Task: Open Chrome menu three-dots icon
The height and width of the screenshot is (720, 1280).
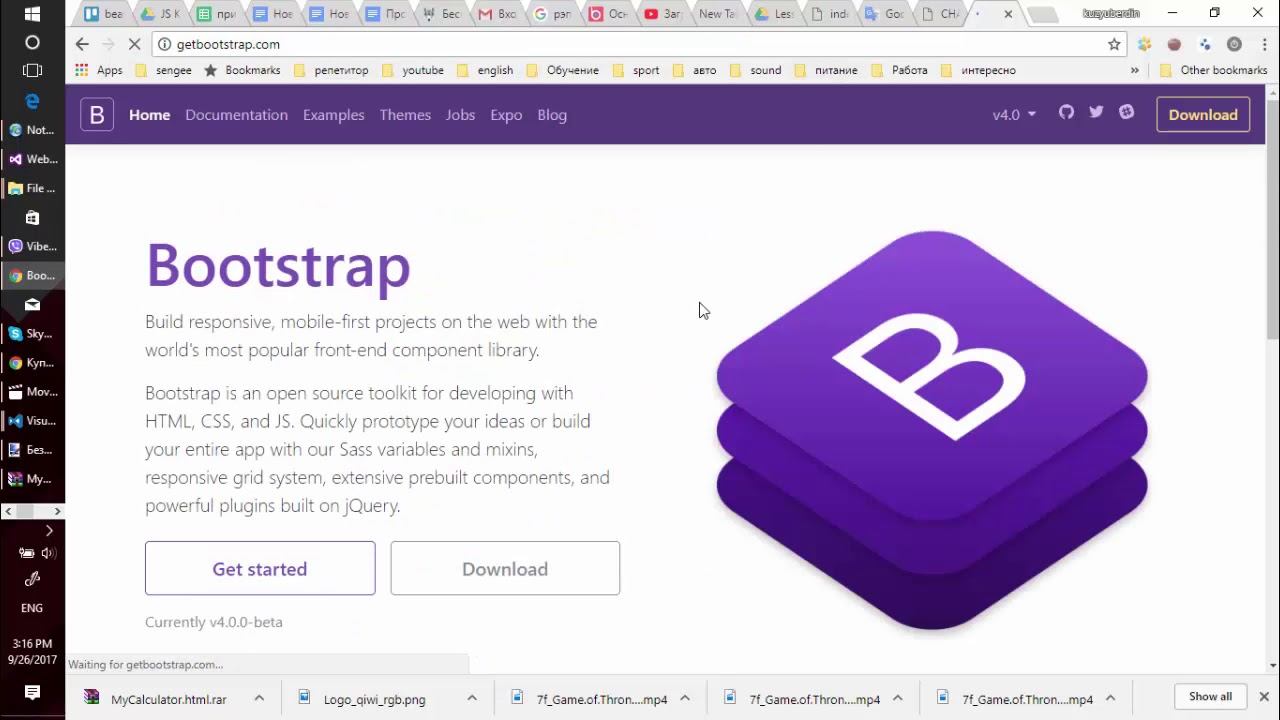Action: 1264,44
